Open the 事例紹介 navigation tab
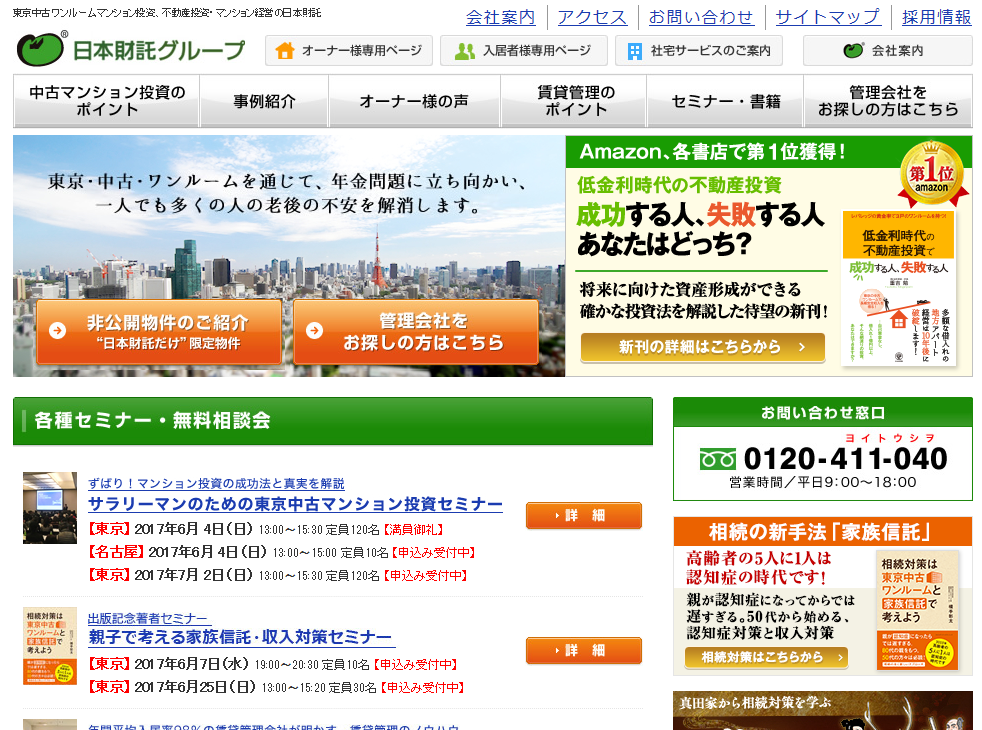Image resolution: width=982 pixels, height=730 pixels. 264,100
